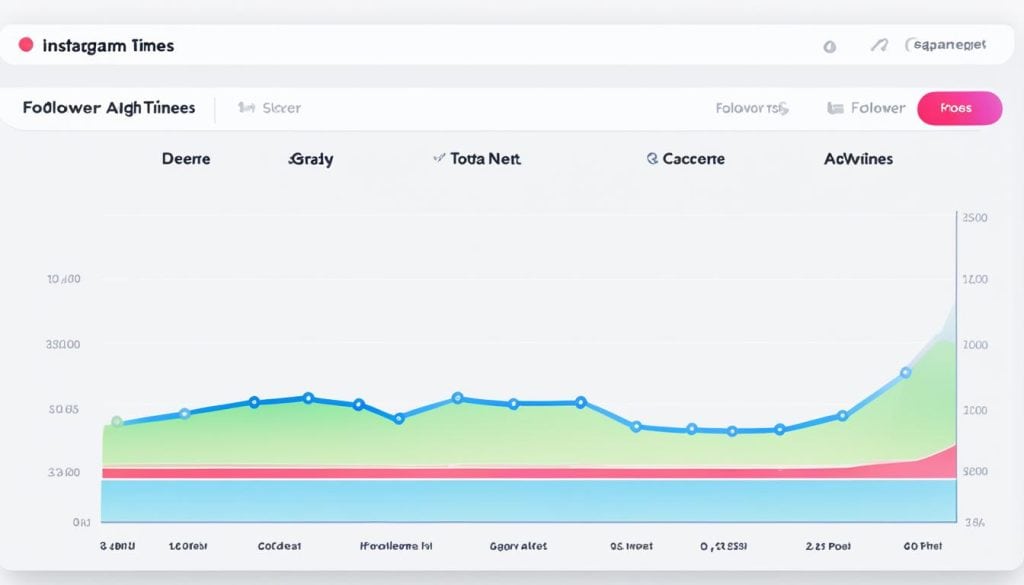Click the list icon next to Folover
Screen dimensions: 1024x585
pyautogui.click(x=836, y=107)
